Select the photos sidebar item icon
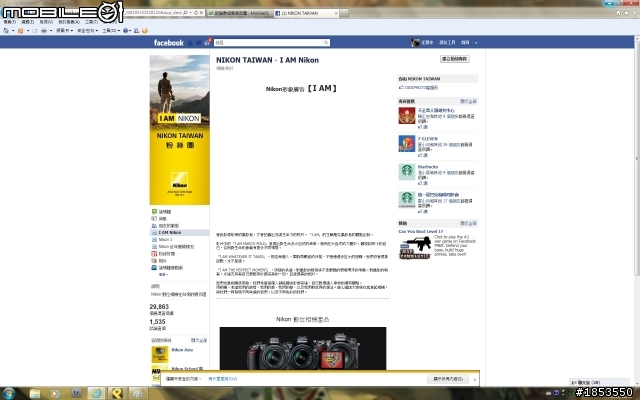The width and height of the screenshot is (640, 400). coord(154,260)
